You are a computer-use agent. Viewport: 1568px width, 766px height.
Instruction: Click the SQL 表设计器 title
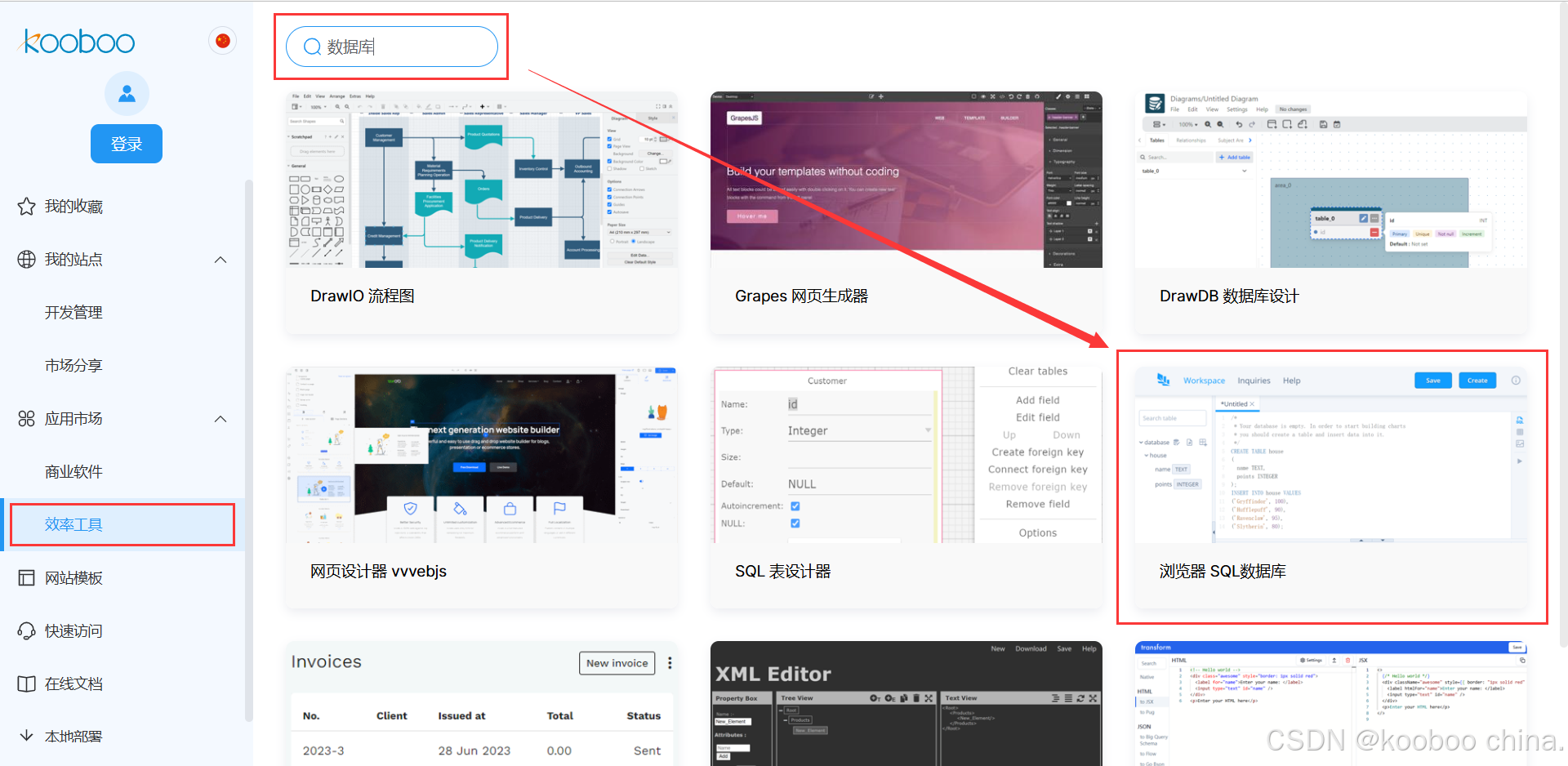782,572
